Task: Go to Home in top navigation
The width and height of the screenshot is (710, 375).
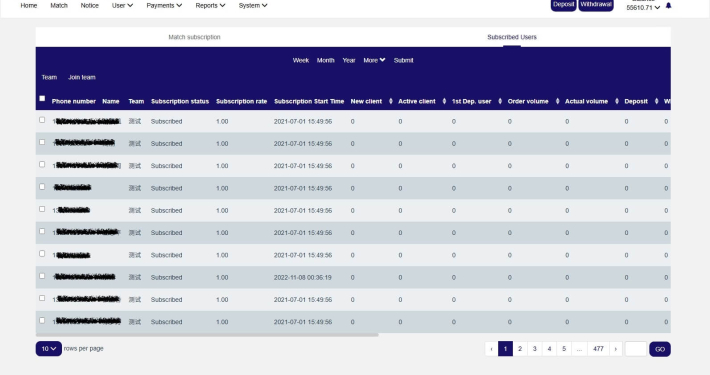Action: (x=29, y=5)
